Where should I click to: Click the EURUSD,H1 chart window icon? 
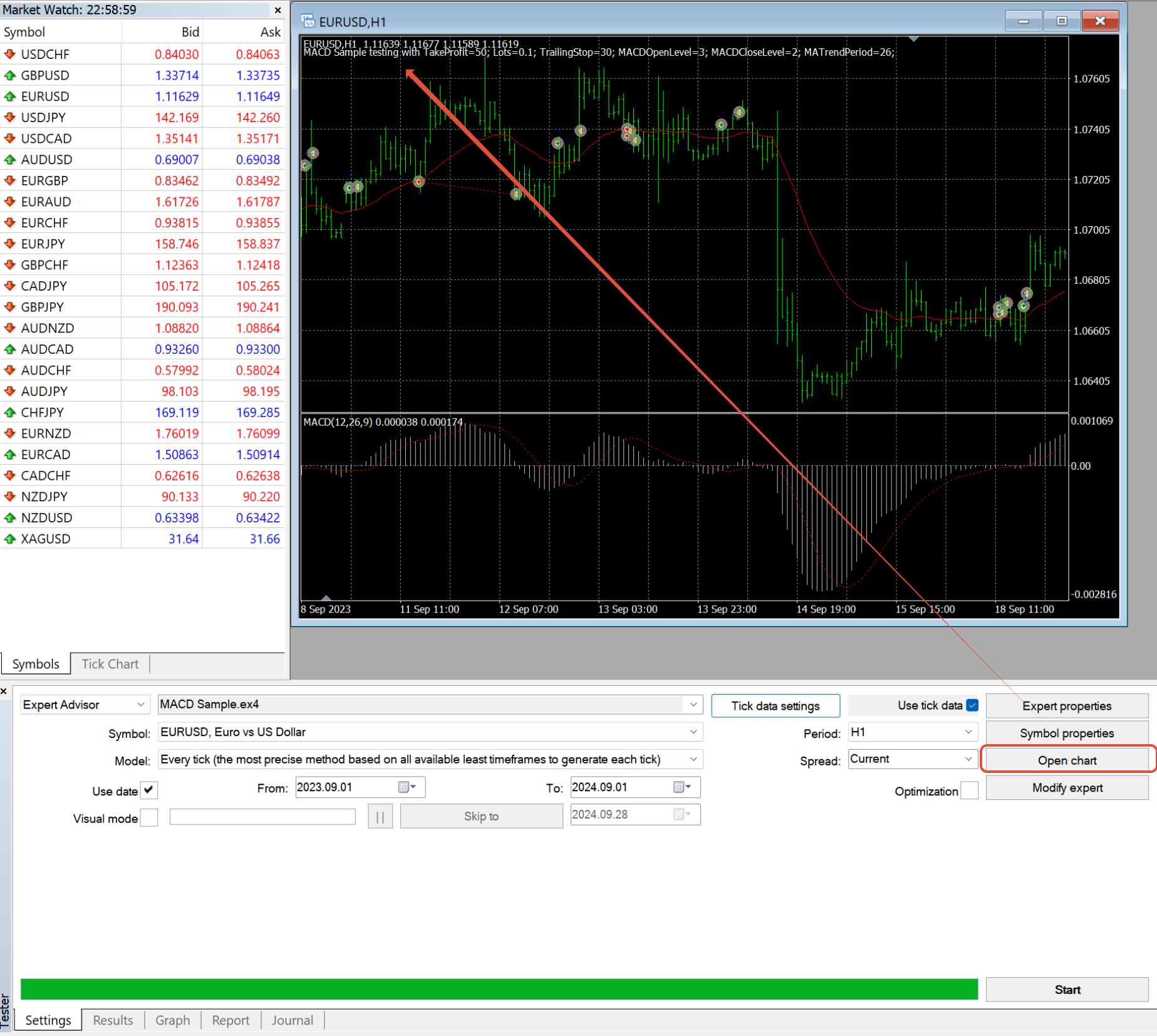click(x=308, y=21)
